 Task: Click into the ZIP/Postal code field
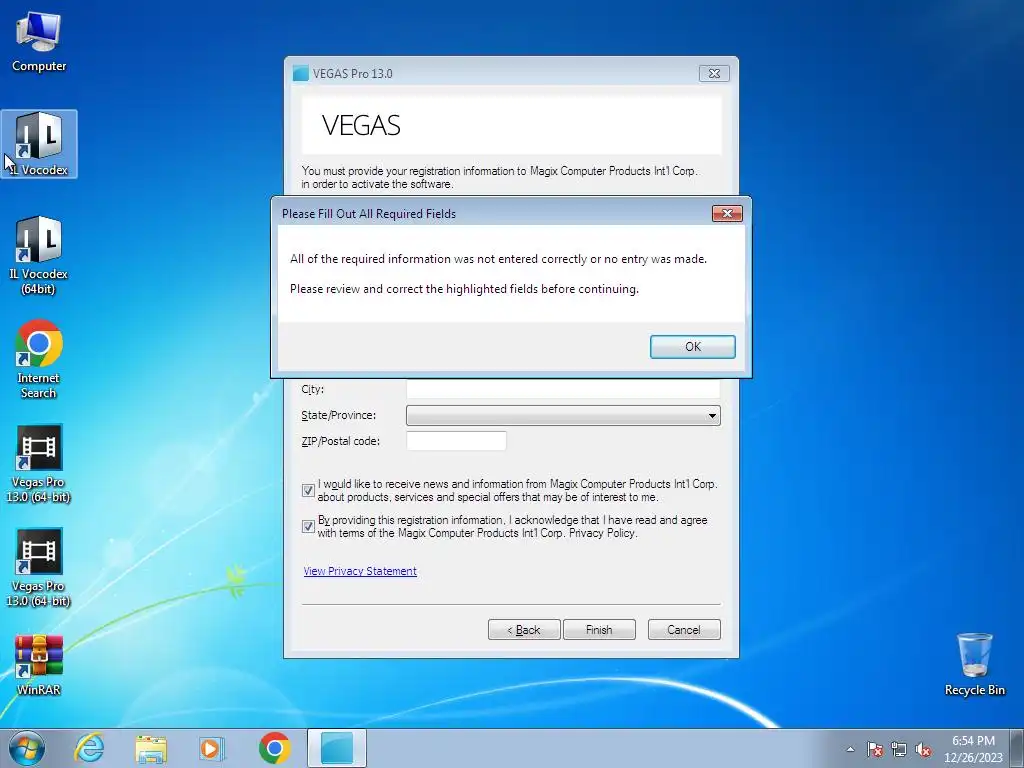pos(456,441)
